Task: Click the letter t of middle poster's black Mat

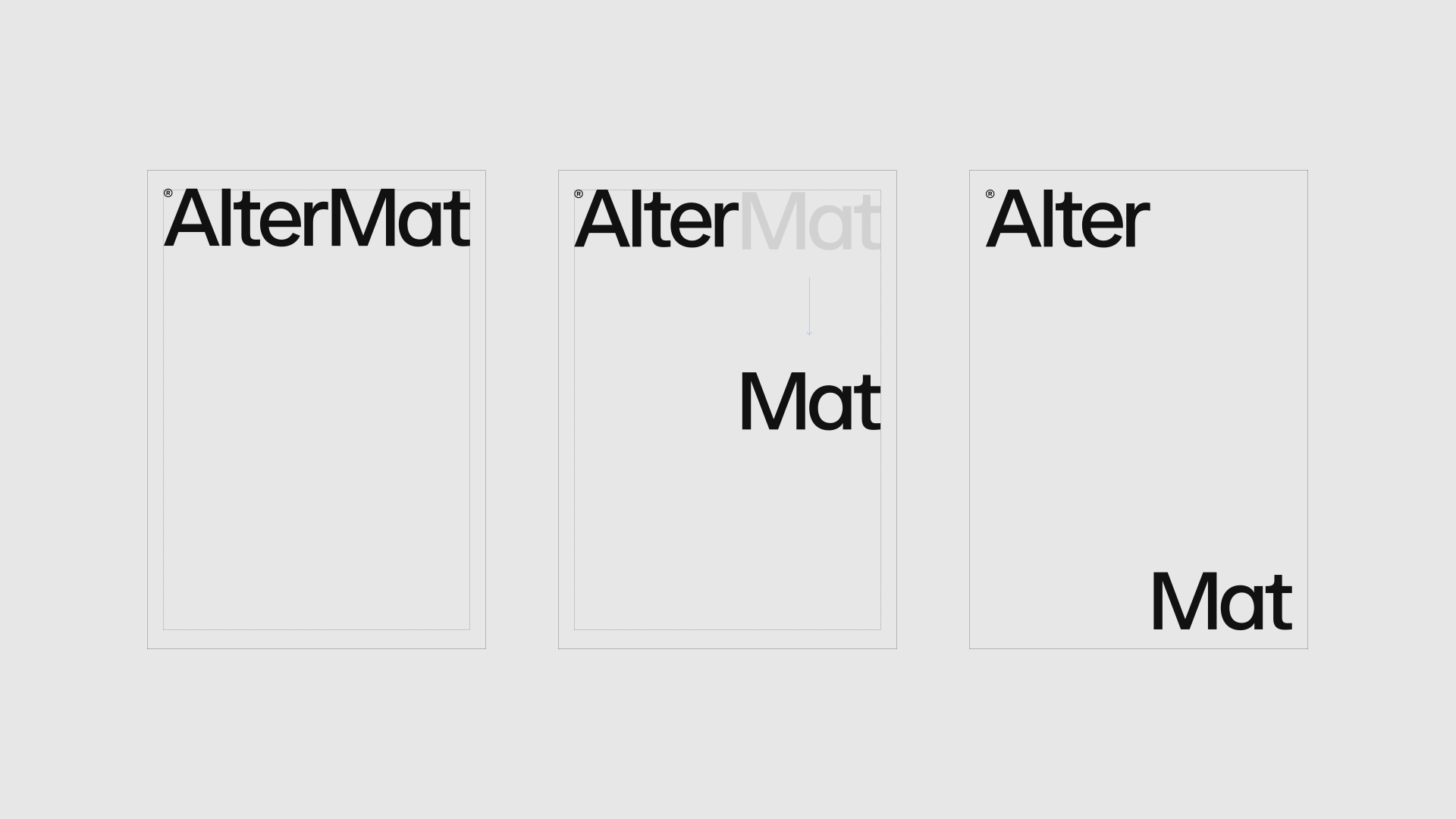Action: click(870, 403)
